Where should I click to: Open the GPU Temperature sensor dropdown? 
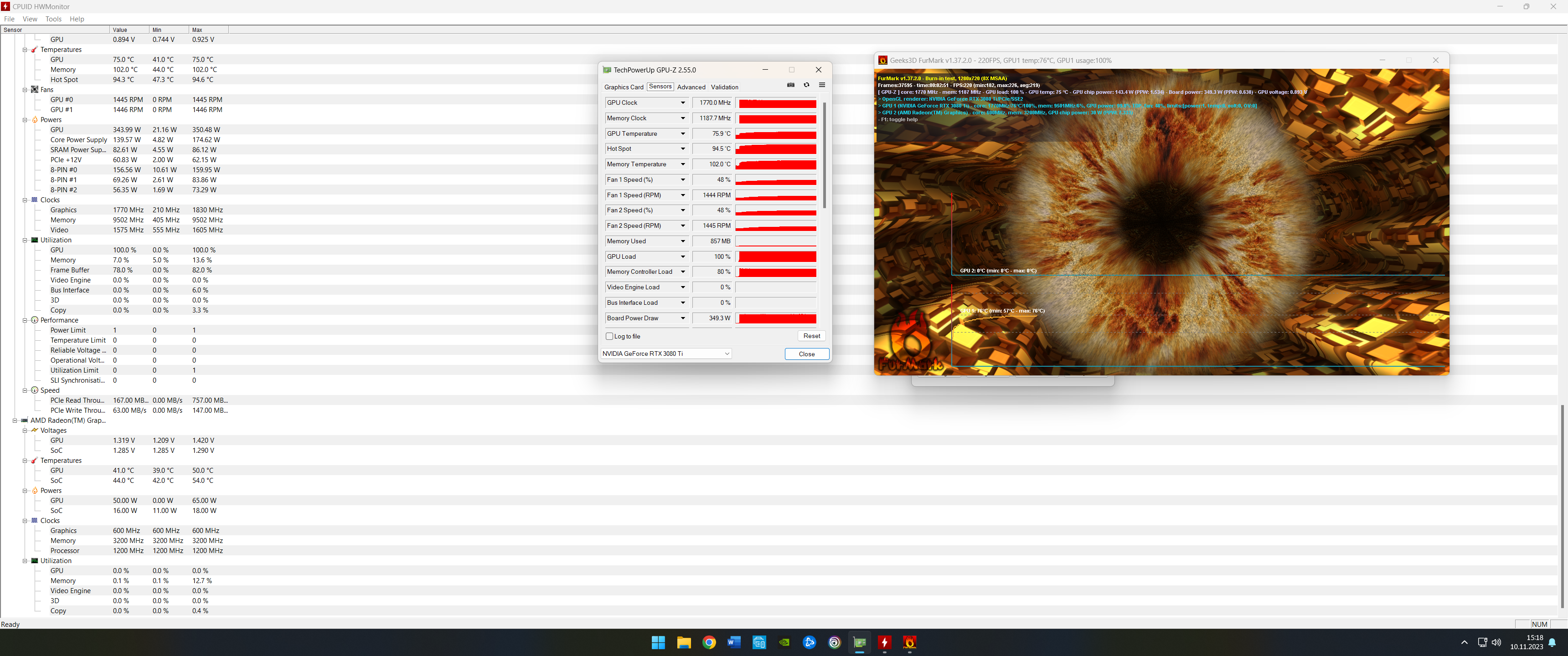click(x=683, y=134)
